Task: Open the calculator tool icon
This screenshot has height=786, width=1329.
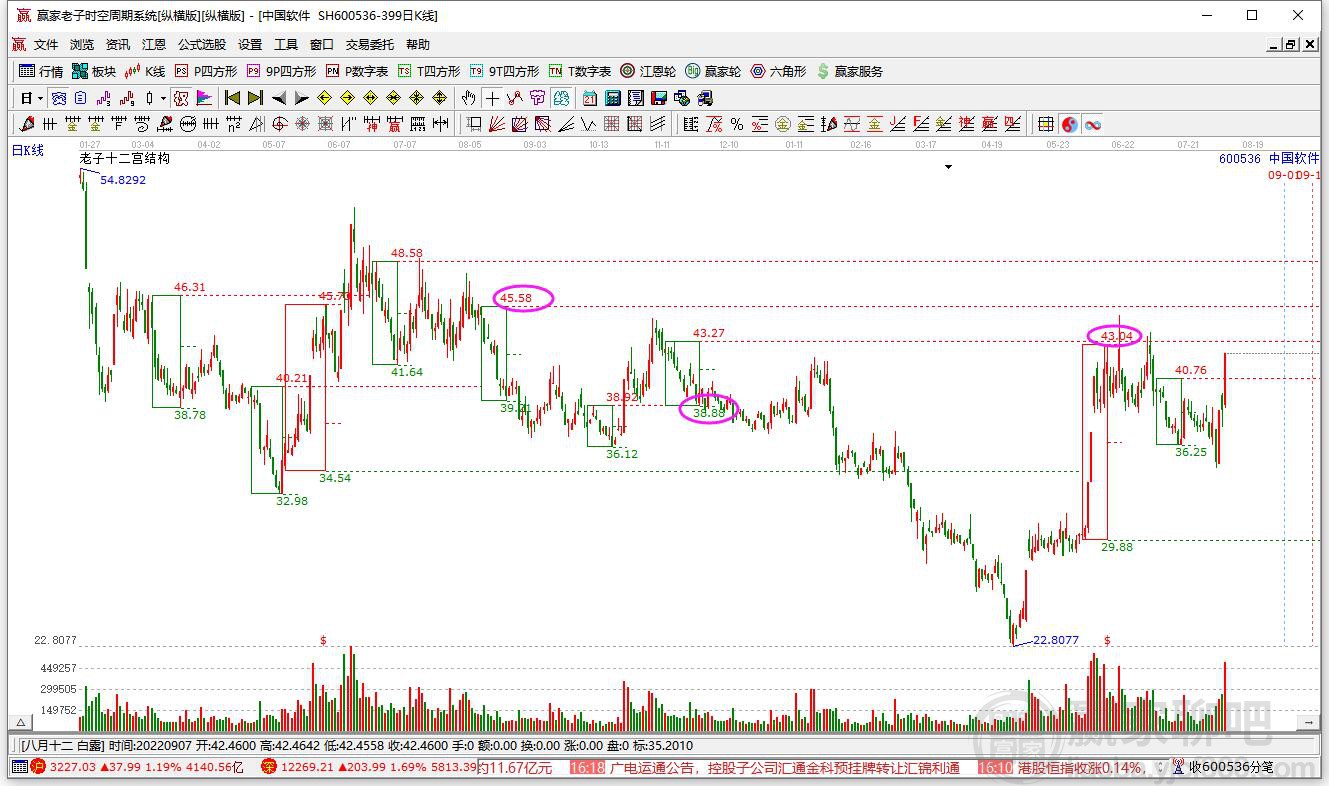Action: pyautogui.click(x=613, y=98)
